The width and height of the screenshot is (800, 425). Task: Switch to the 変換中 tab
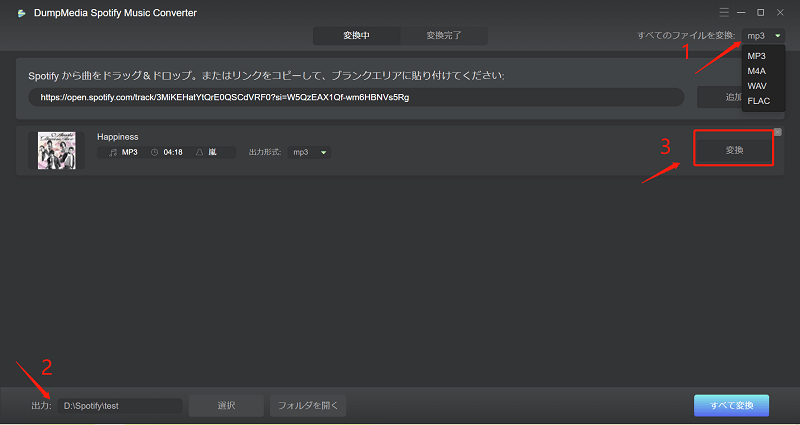click(357, 36)
